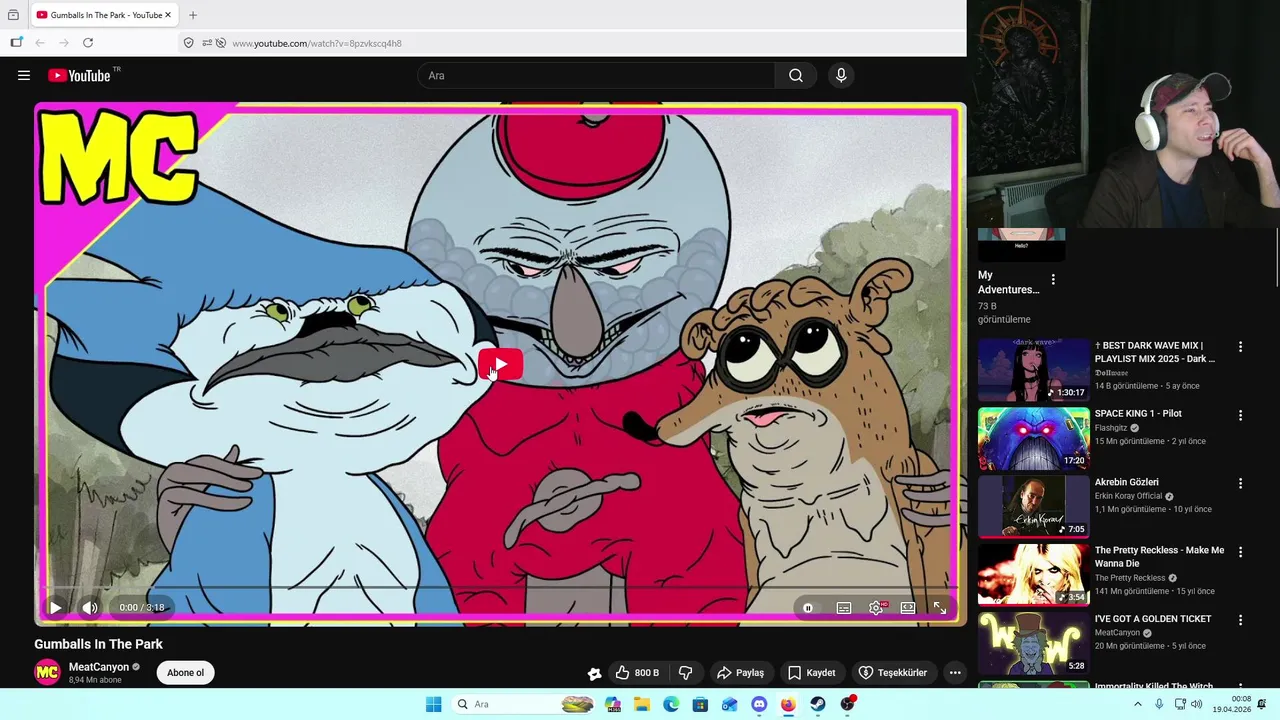Toggle subtitles with the captions button
This screenshot has width=1280, height=720.
click(x=844, y=608)
